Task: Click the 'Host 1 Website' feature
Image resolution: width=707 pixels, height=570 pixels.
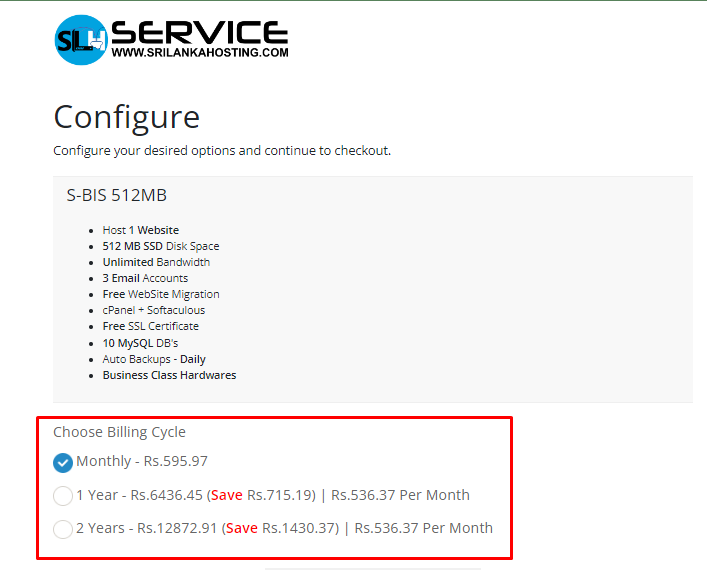Action: click(x=141, y=230)
